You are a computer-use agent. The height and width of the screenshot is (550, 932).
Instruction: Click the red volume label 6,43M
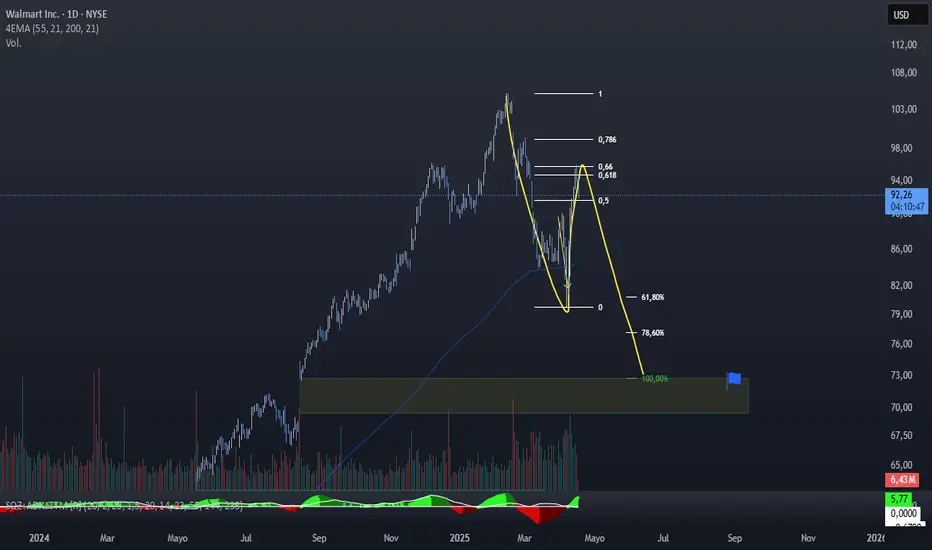pyautogui.click(x=902, y=479)
